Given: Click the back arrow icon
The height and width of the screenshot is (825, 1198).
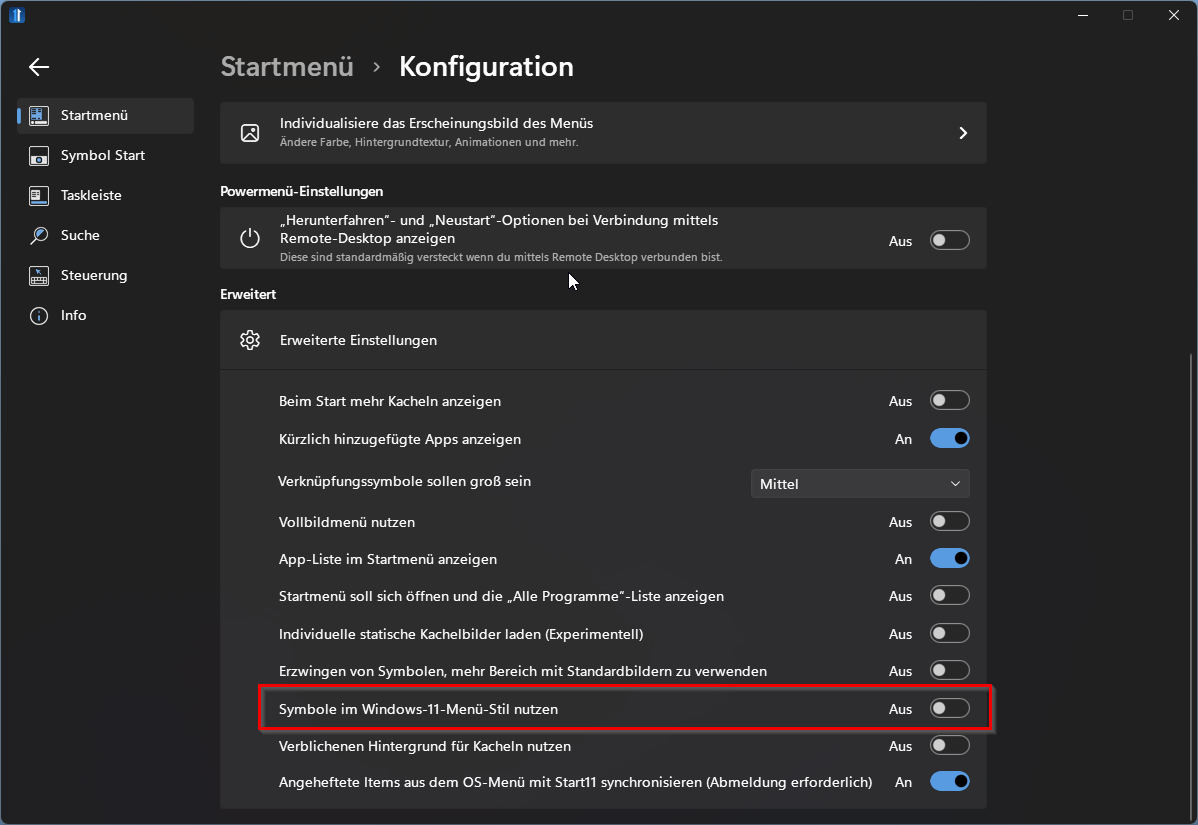Looking at the screenshot, I should tap(39, 67).
